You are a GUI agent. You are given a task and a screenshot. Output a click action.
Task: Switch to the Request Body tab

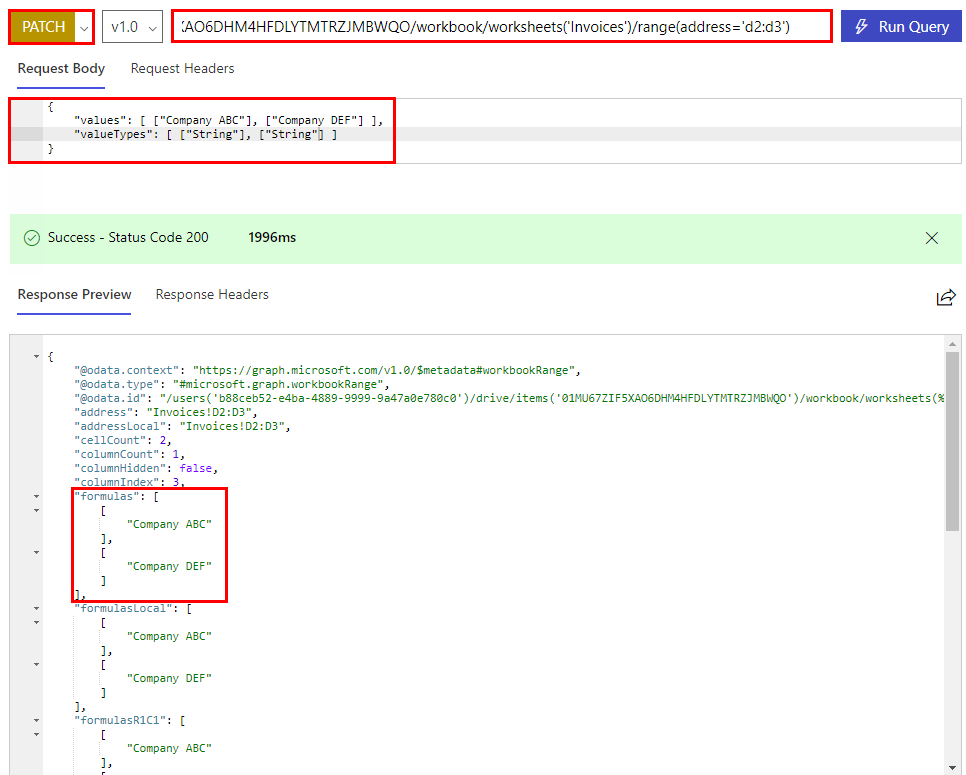coord(61,69)
